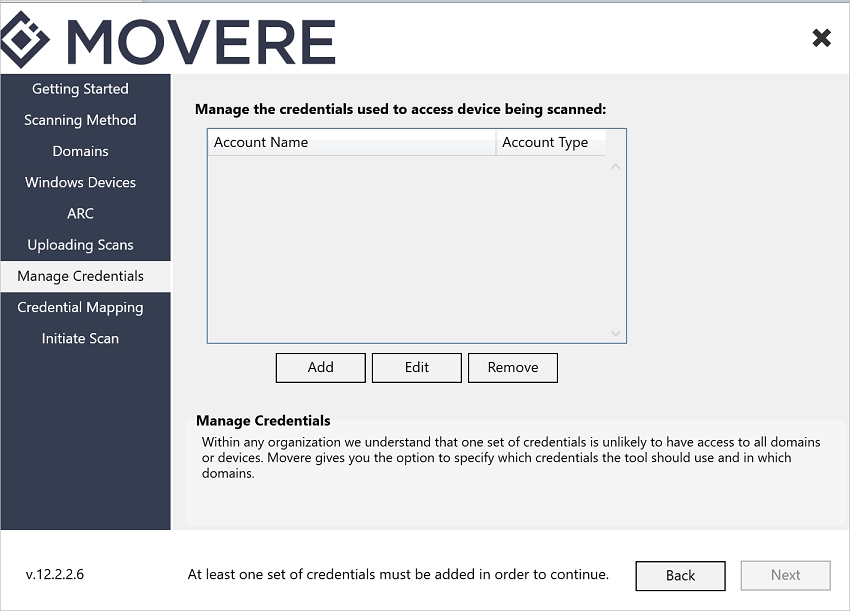Click credentials list scroll up arrow
This screenshot has width=850, height=611.
coord(615,167)
